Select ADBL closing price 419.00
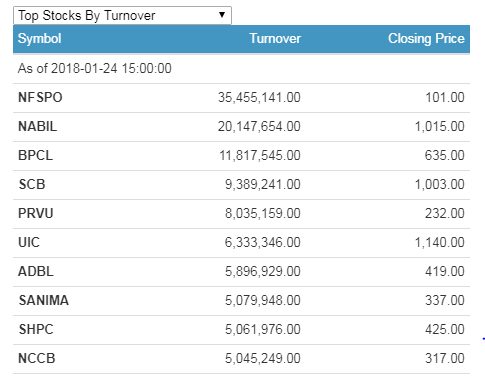 pyautogui.click(x=445, y=271)
